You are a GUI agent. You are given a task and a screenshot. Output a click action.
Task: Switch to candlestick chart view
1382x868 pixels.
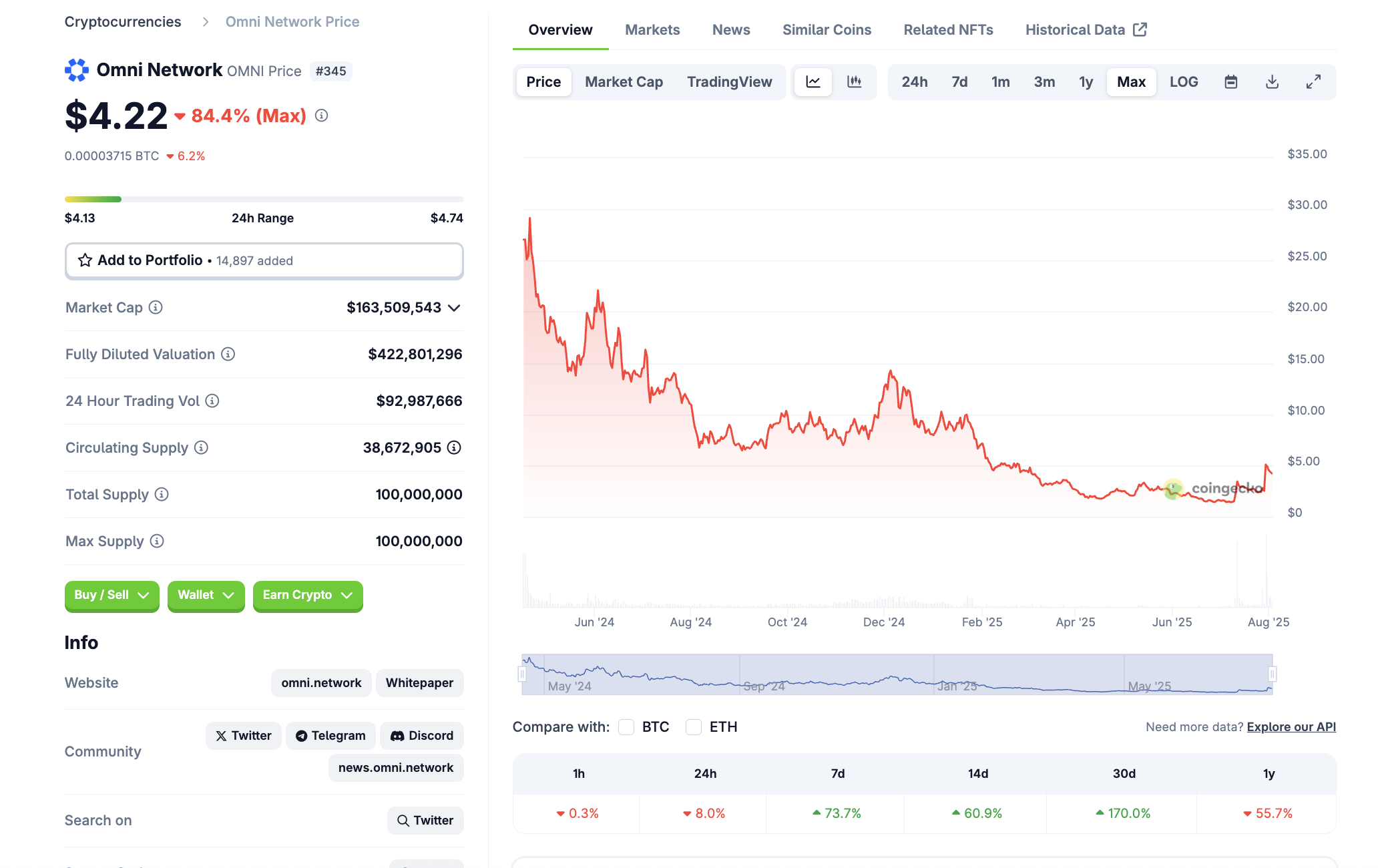pyautogui.click(x=854, y=82)
